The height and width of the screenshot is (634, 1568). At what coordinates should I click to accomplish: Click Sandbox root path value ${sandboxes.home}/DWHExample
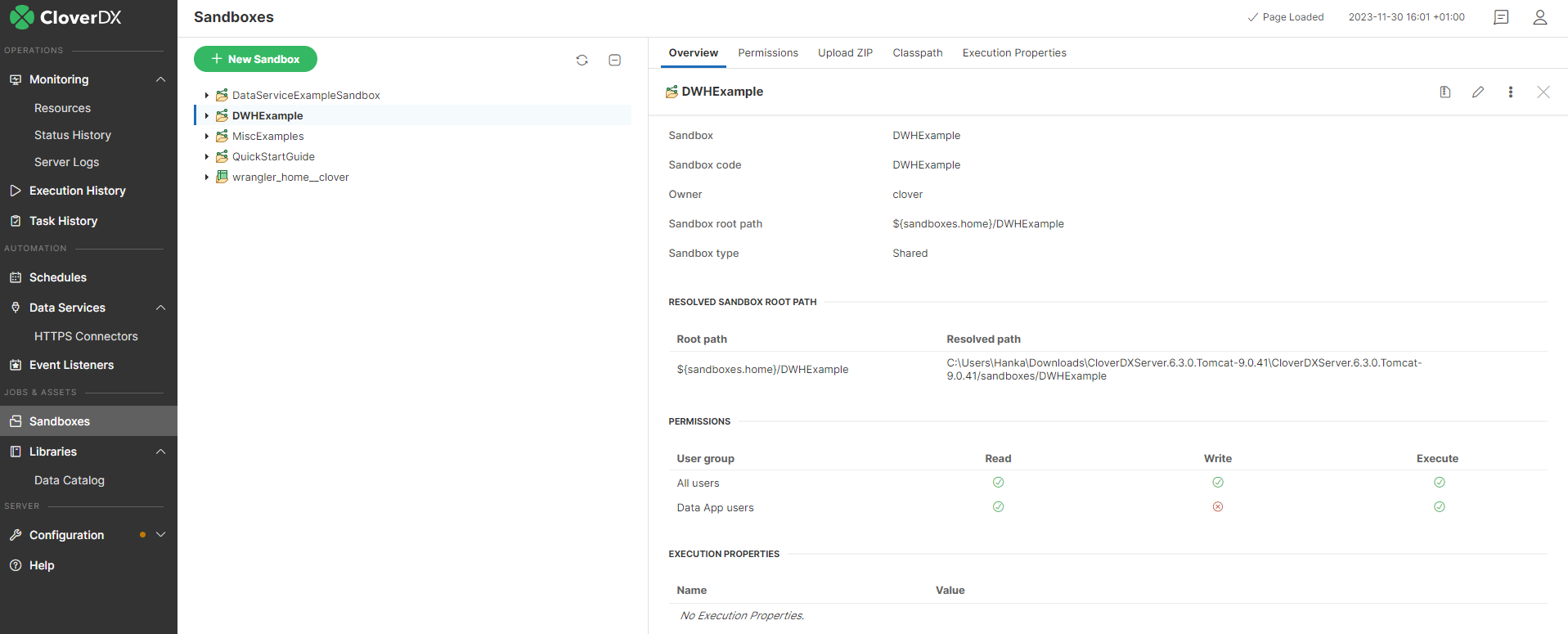pyautogui.click(x=978, y=224)
